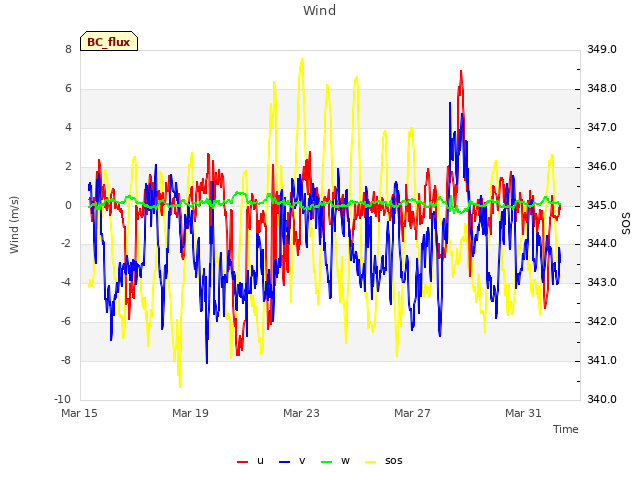The width and height of the screenshot is (640, 480).
Task: Click the right axis value 344.0
Action: [x=602, y=244]
